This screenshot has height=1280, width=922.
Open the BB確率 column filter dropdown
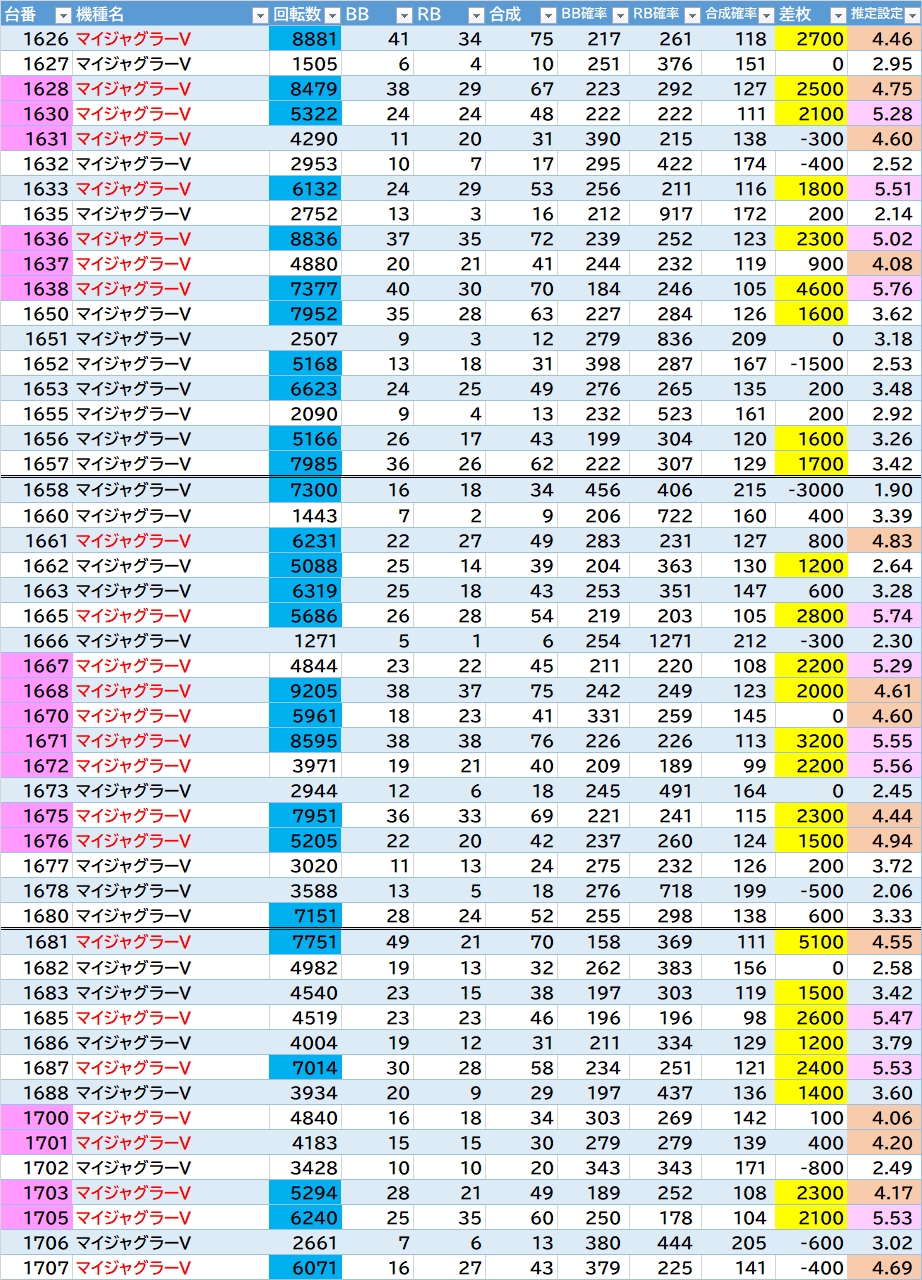pyautogui.click(x=620, y=15)
